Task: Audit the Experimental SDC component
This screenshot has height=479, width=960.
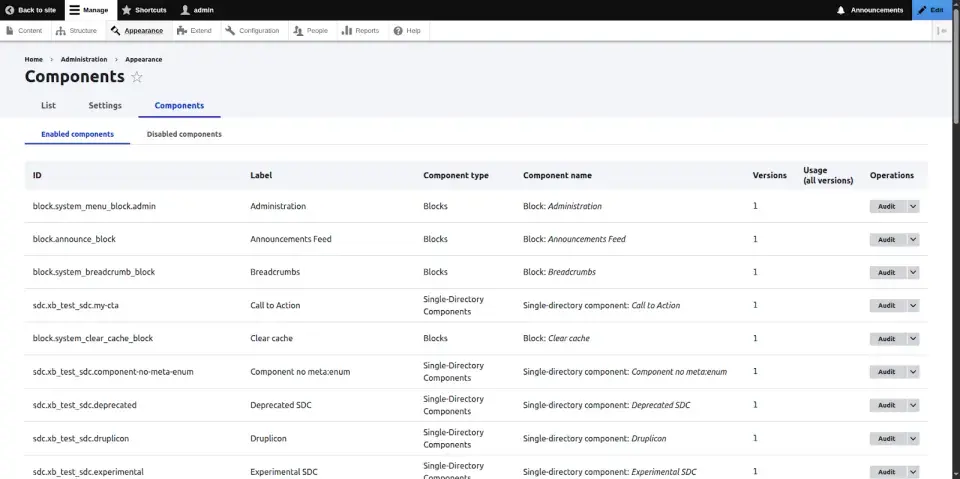Action: (887, 472)
